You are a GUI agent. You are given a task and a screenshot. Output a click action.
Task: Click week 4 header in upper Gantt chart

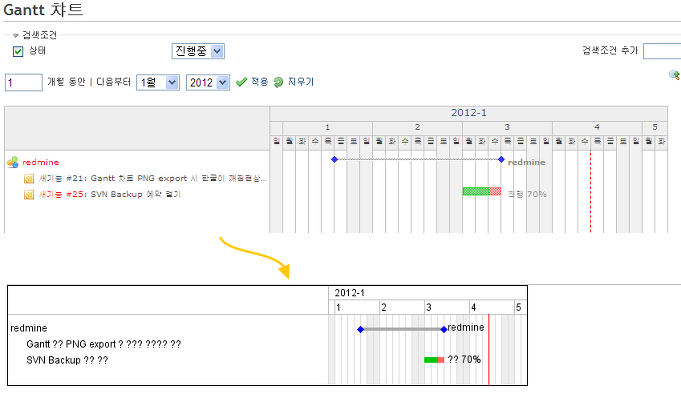point(597,127)
